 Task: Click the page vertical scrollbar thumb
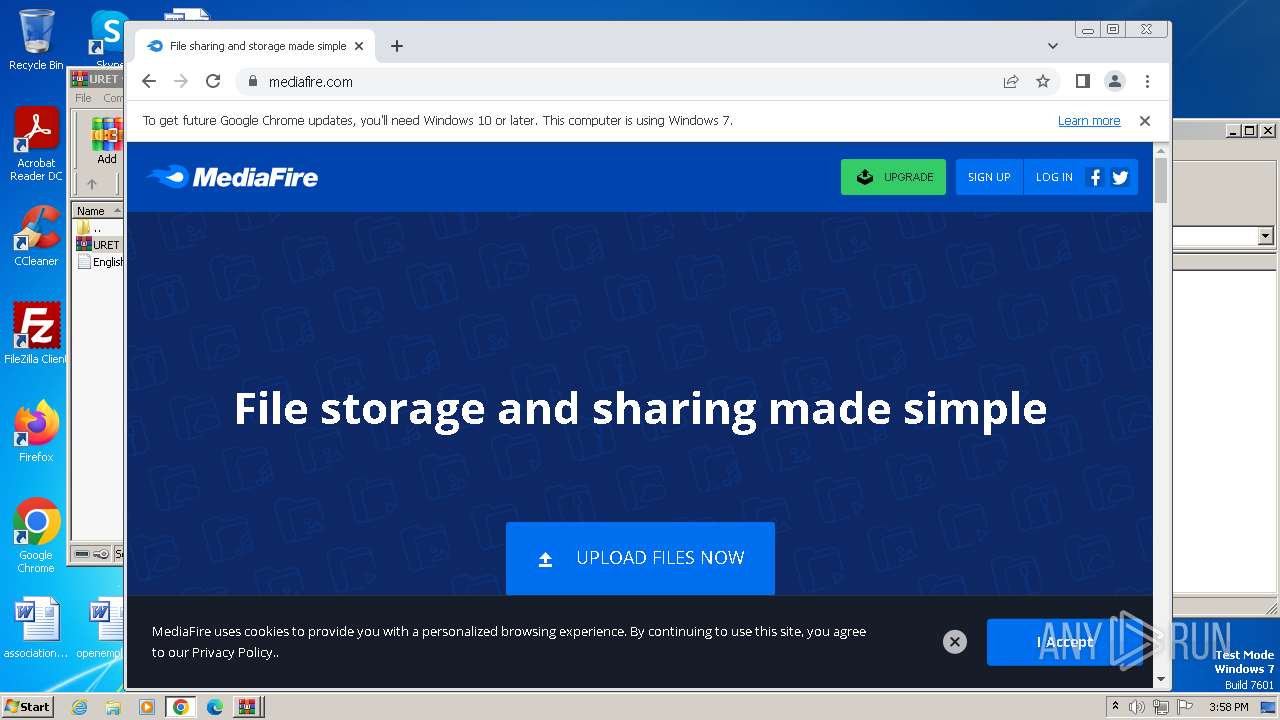(1161, 180)
